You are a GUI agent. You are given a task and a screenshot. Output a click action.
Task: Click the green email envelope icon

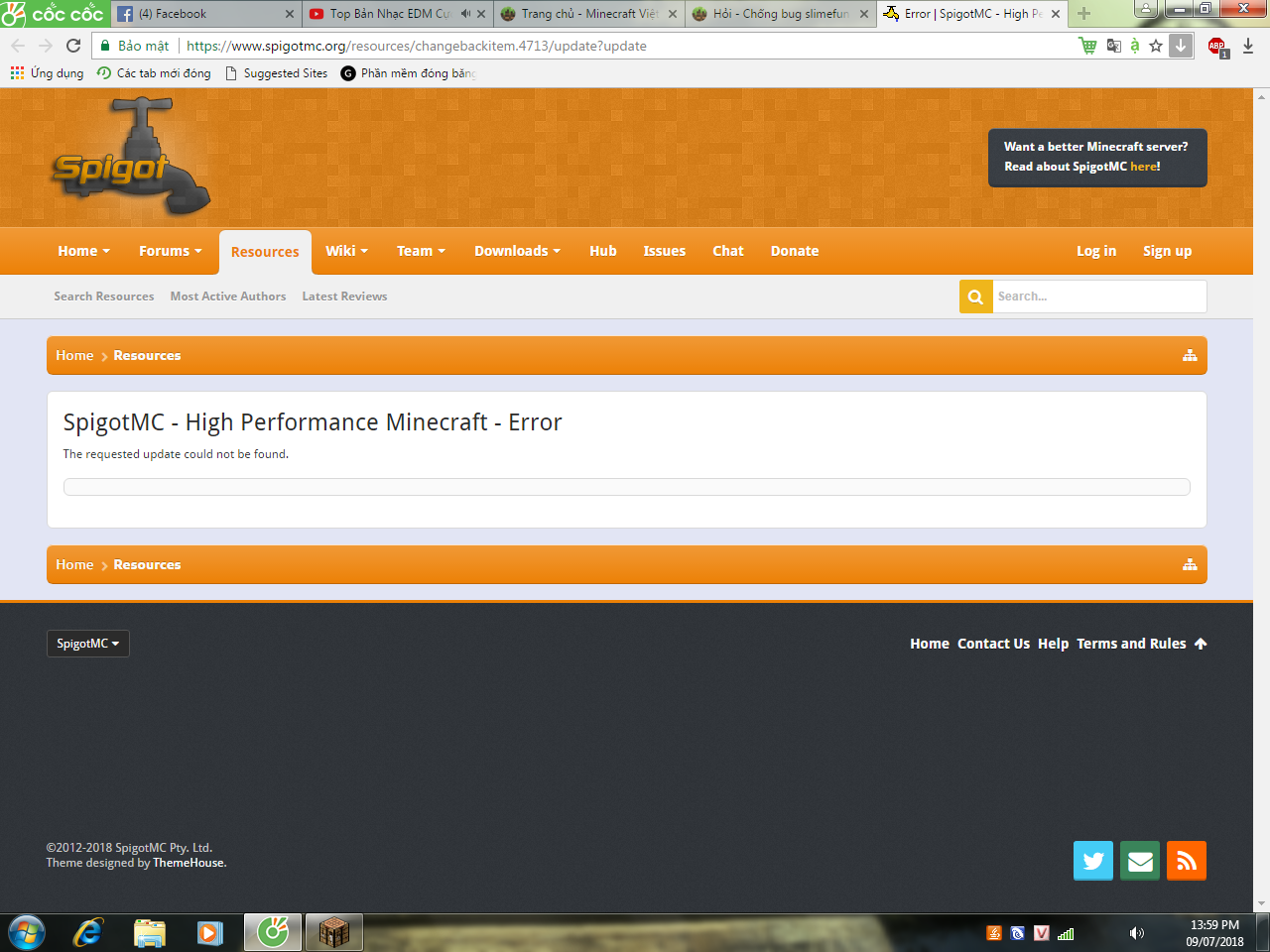(x=1140, y=861)
